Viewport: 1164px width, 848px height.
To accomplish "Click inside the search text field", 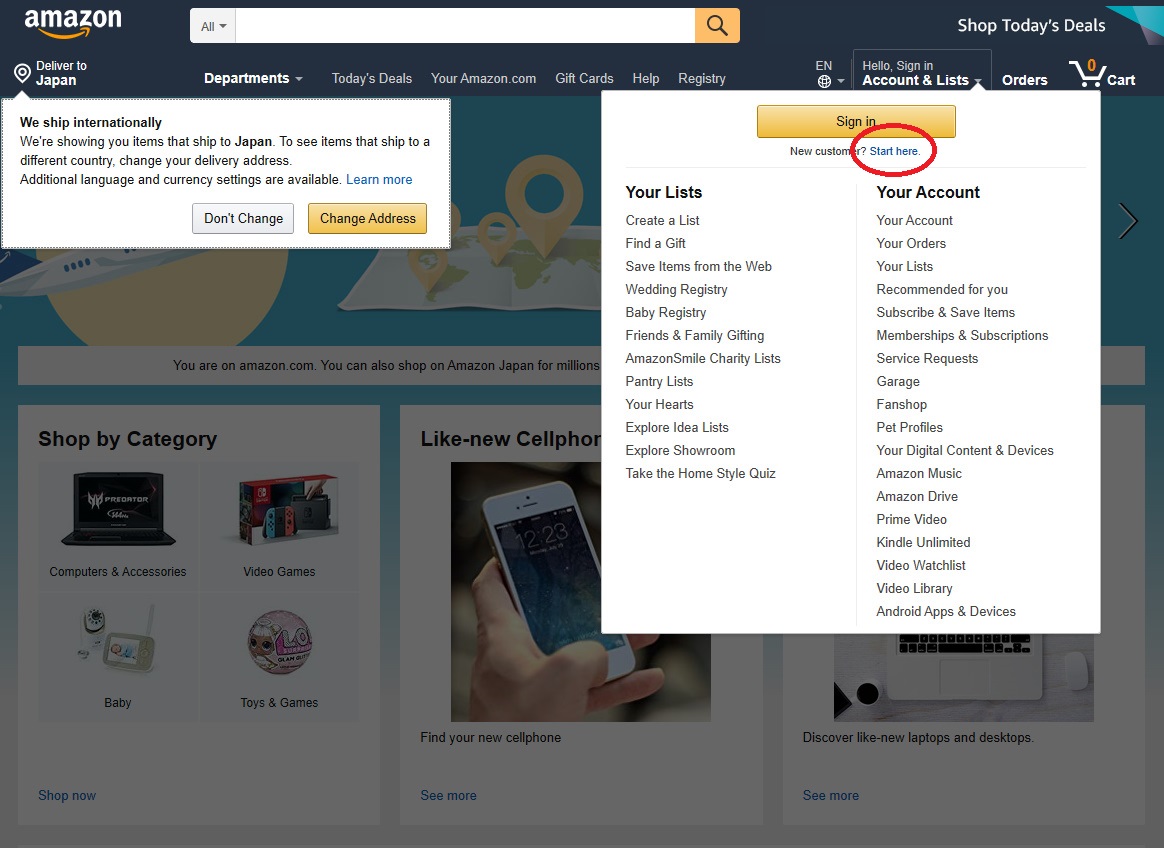I will (465, 26).
